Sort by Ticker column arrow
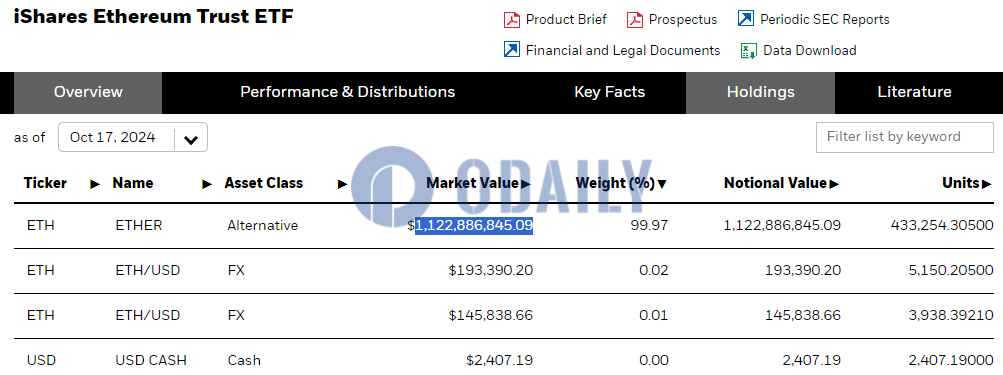This screenshot has height=375, width=1003. [95, 184]
